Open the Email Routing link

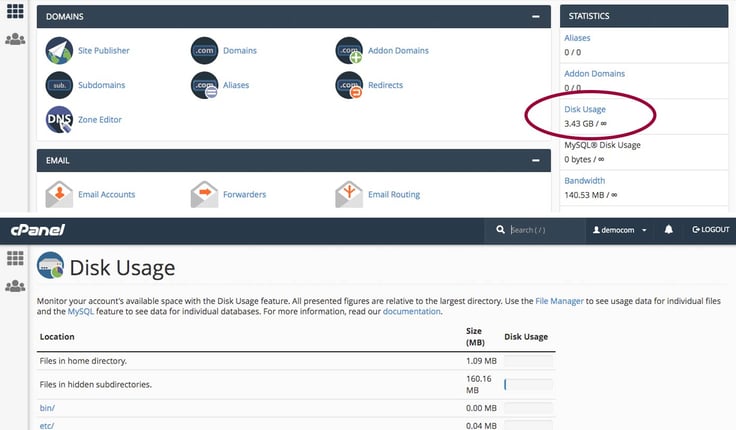coord(394,194)
